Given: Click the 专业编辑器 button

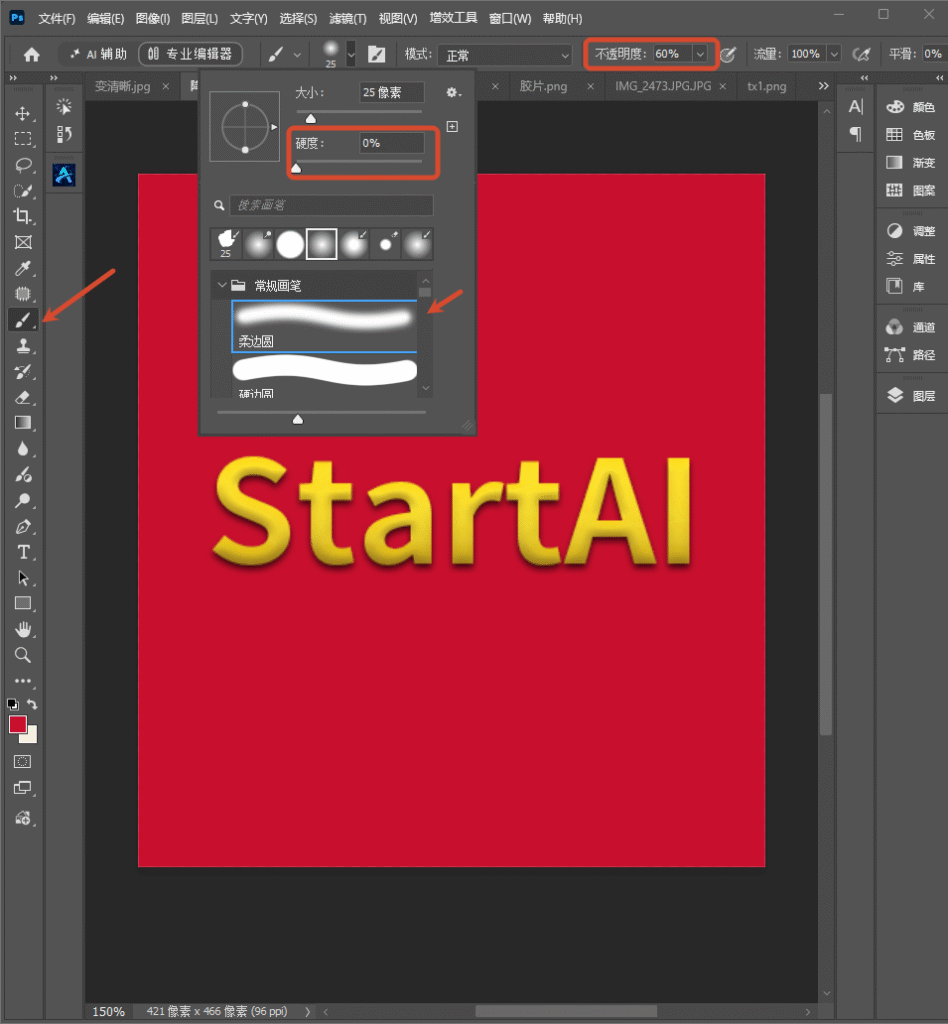Looking at the screenshot, I should point(190,54).
